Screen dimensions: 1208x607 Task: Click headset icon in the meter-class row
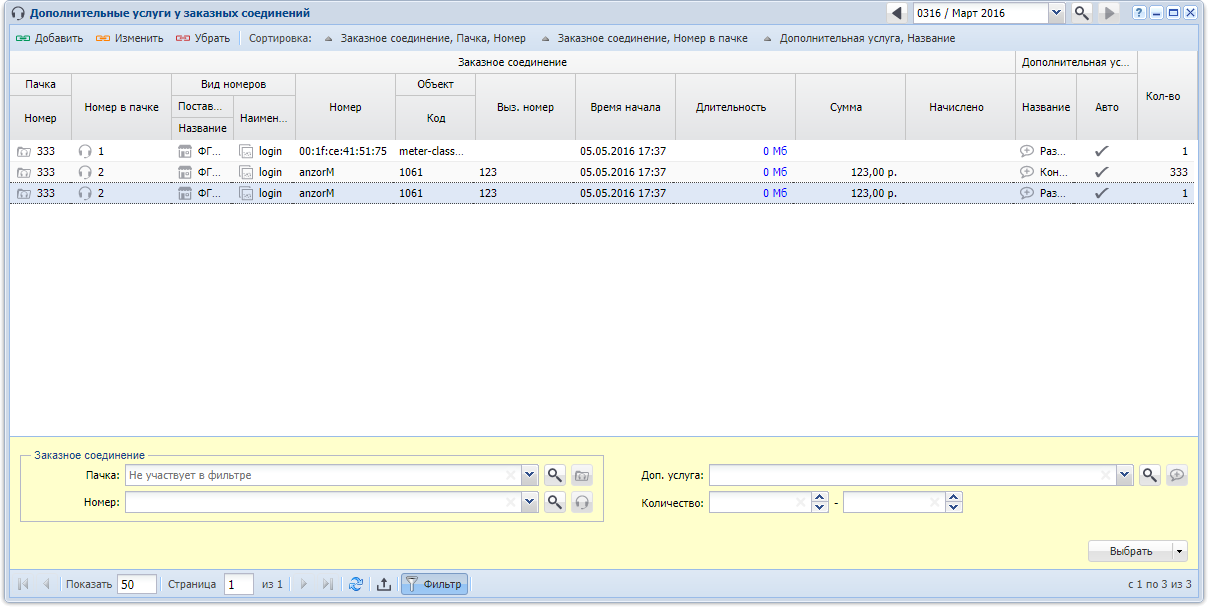[85, 151]
